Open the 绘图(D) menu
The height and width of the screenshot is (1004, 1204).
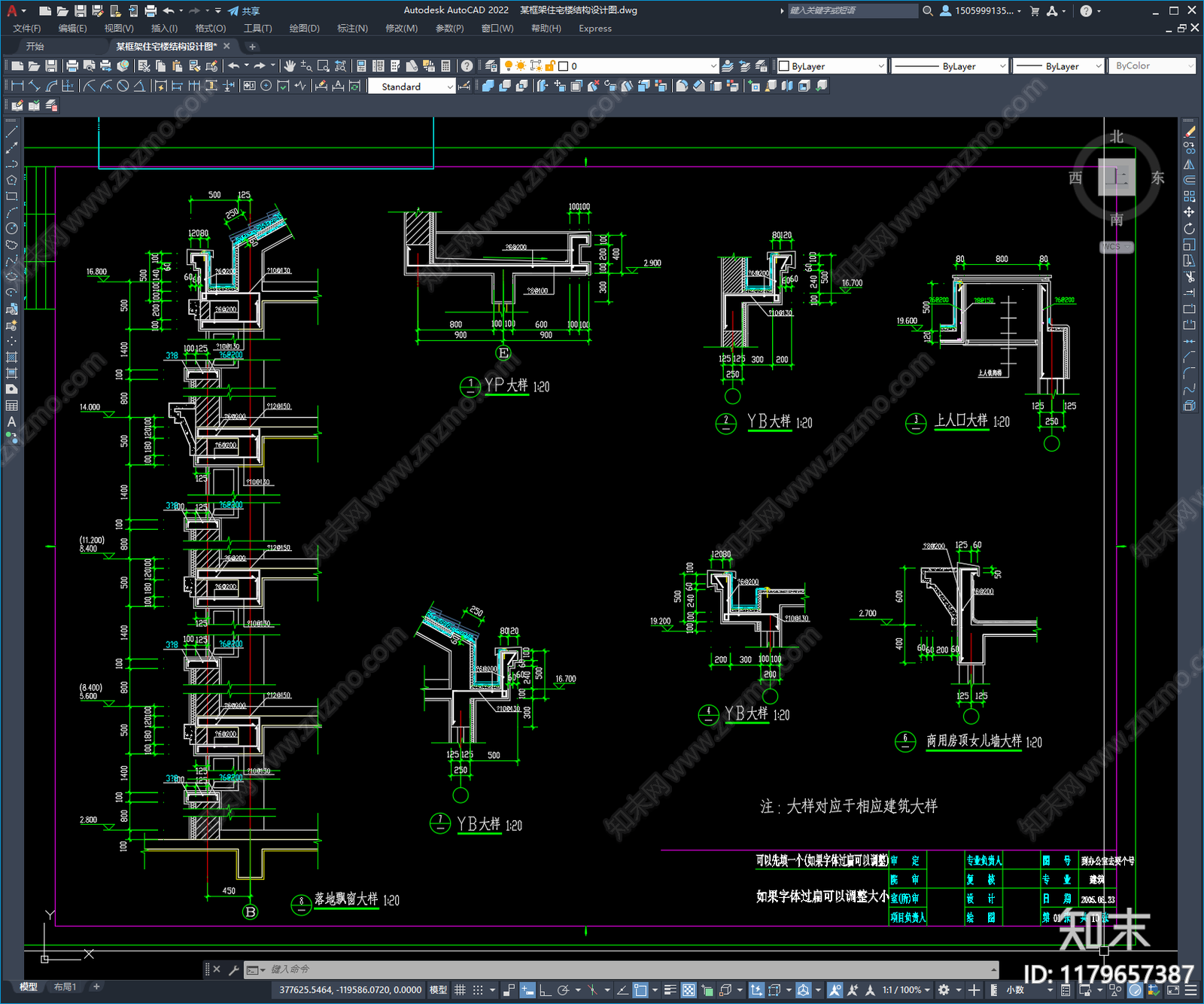pos(305,29)
